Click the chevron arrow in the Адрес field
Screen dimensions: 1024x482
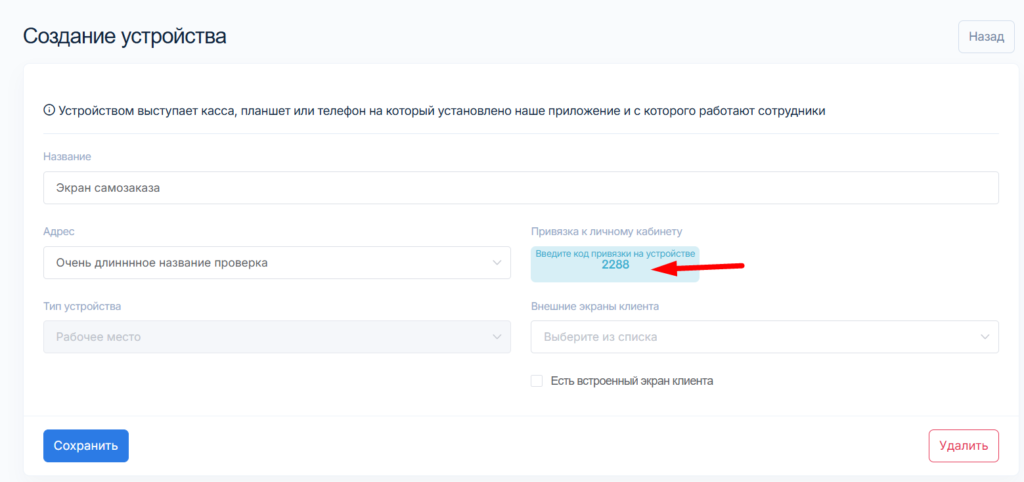point(497,263)
